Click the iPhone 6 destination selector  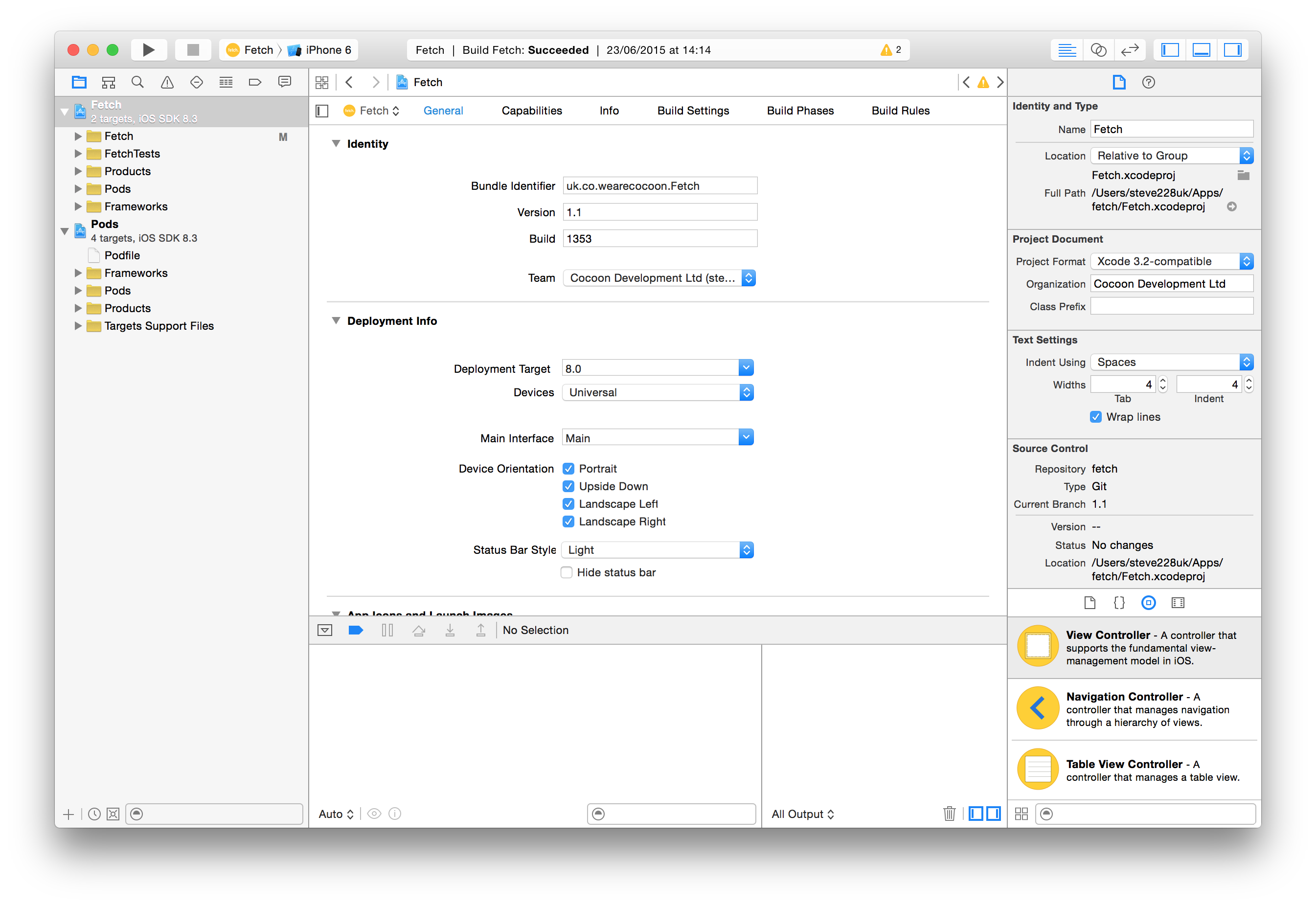321,50
